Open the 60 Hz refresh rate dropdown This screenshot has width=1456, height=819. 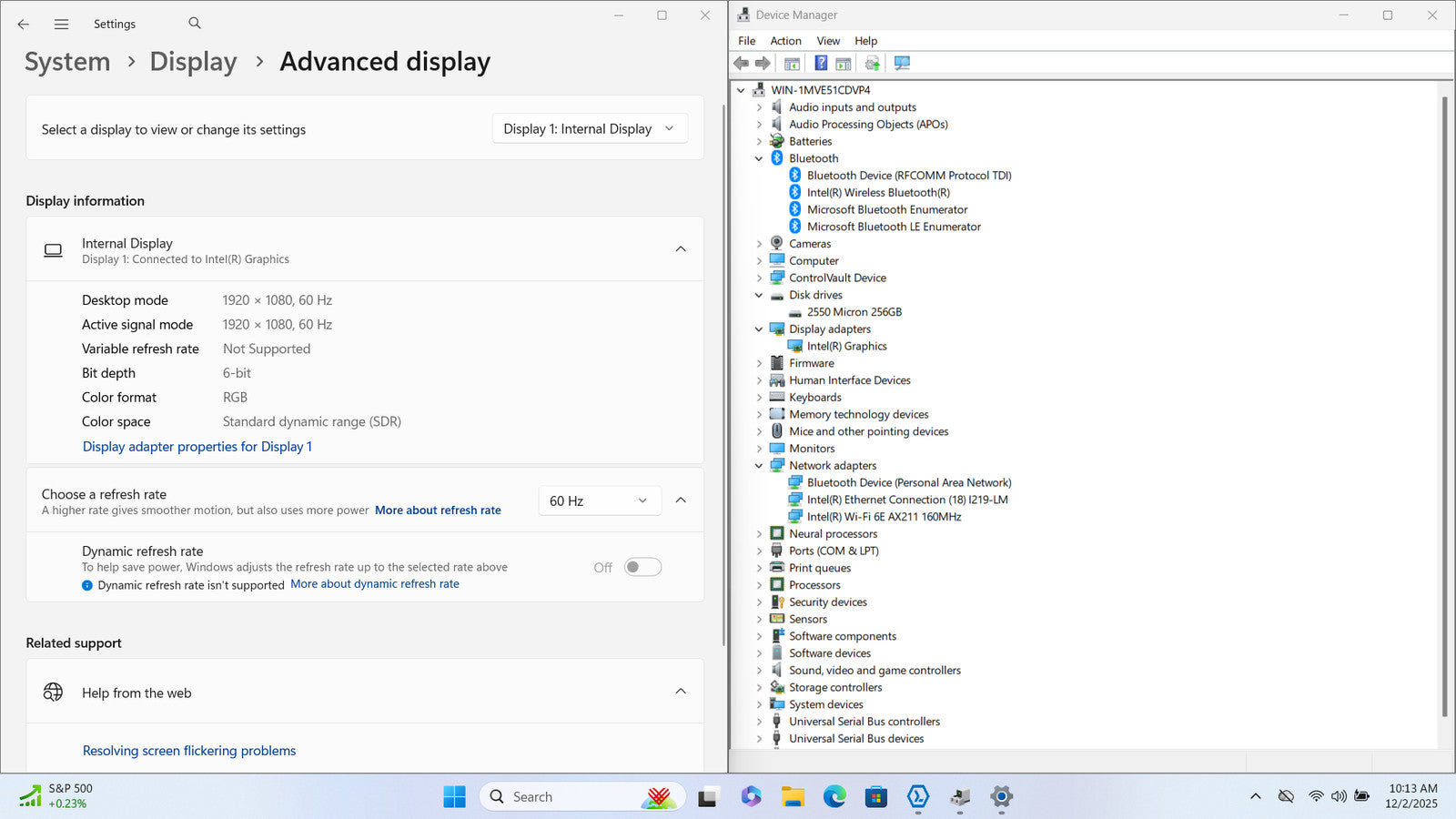[x=598, y=500]
